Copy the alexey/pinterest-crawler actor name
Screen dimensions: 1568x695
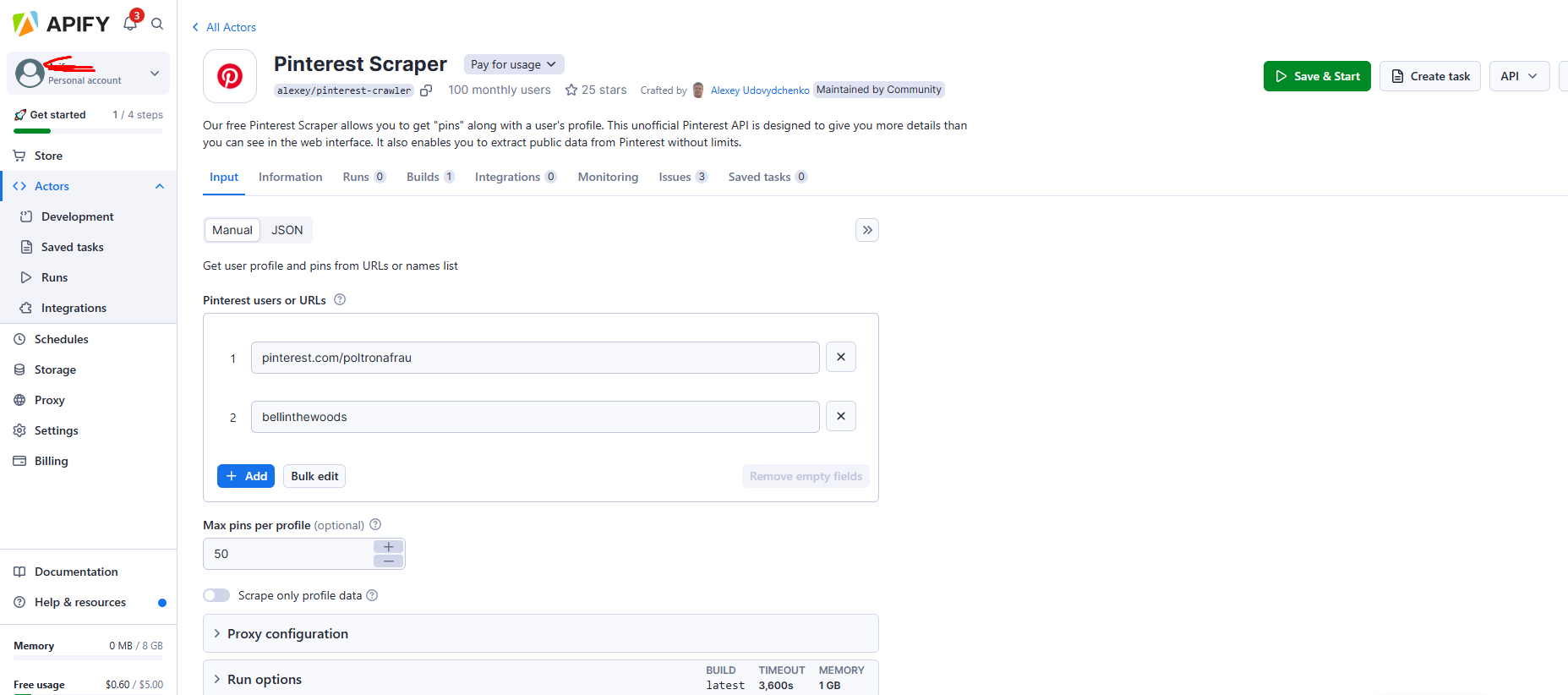[x=426, y=90]
